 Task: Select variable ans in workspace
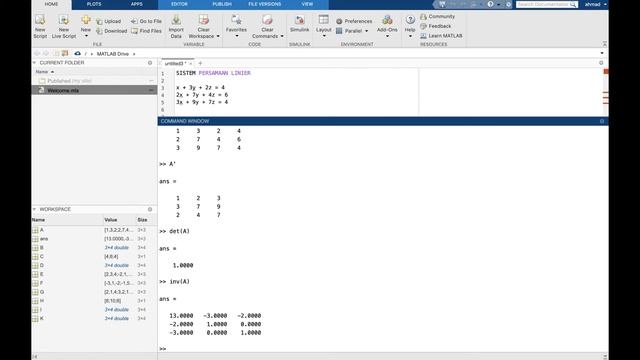pyautogui.click(x=94, y=239)
